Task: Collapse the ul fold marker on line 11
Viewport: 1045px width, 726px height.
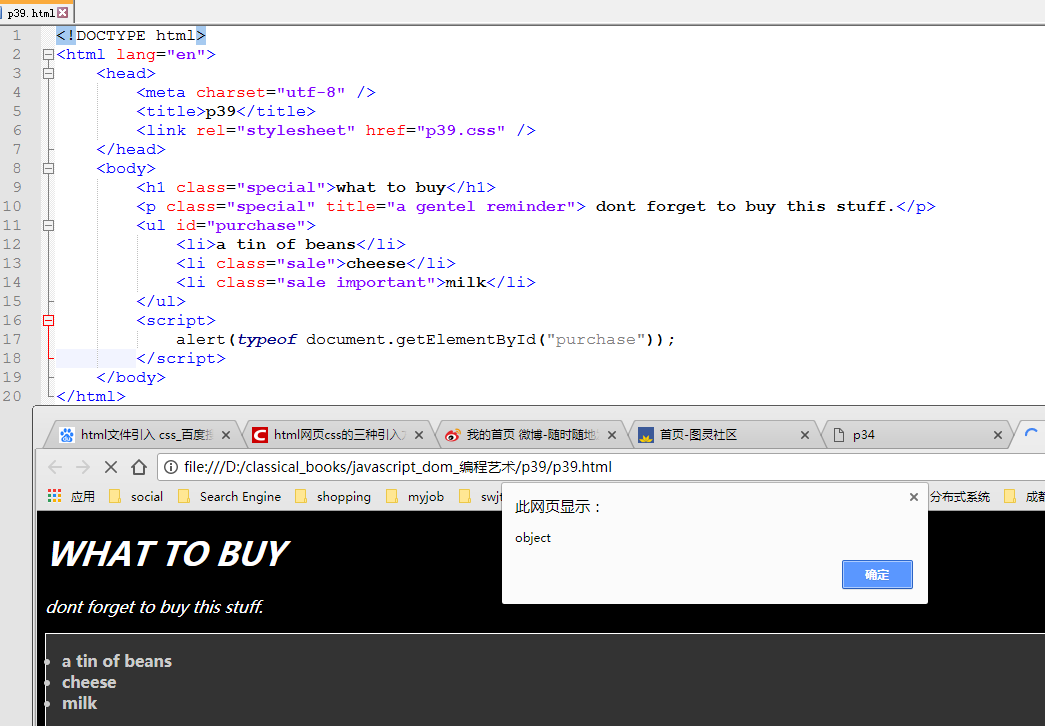Action: pos(48,225)
